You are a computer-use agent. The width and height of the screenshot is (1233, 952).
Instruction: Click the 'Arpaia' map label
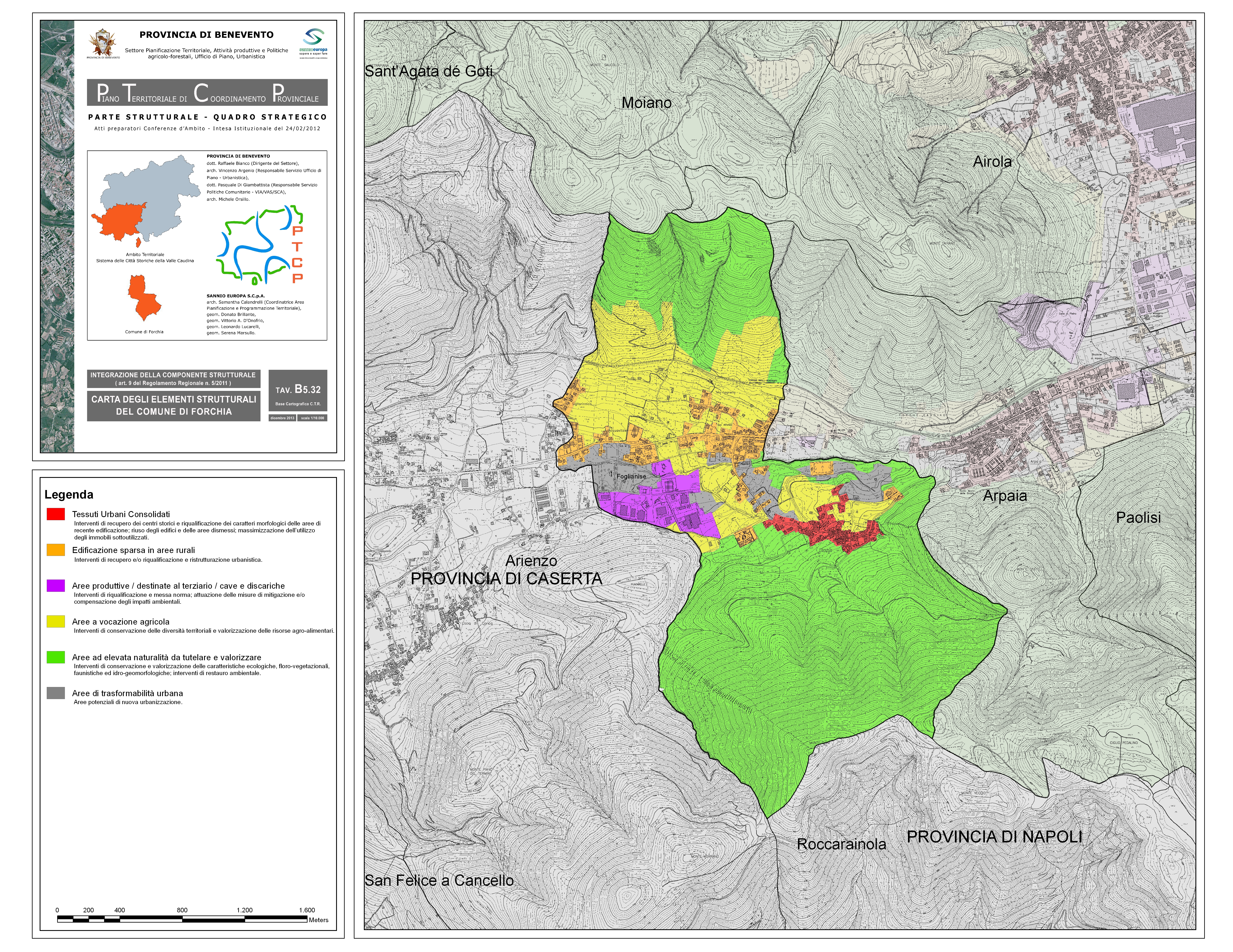pos(1005,496)
